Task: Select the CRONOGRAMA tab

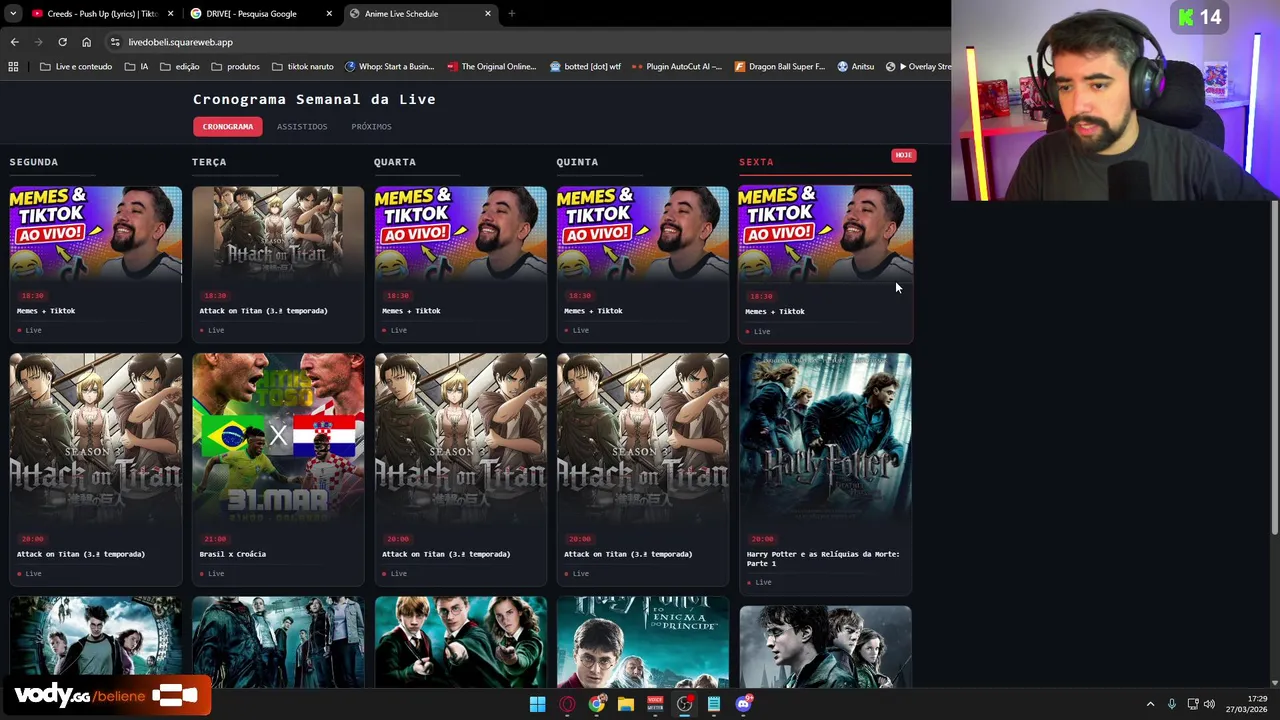Action: click(228, 126)
